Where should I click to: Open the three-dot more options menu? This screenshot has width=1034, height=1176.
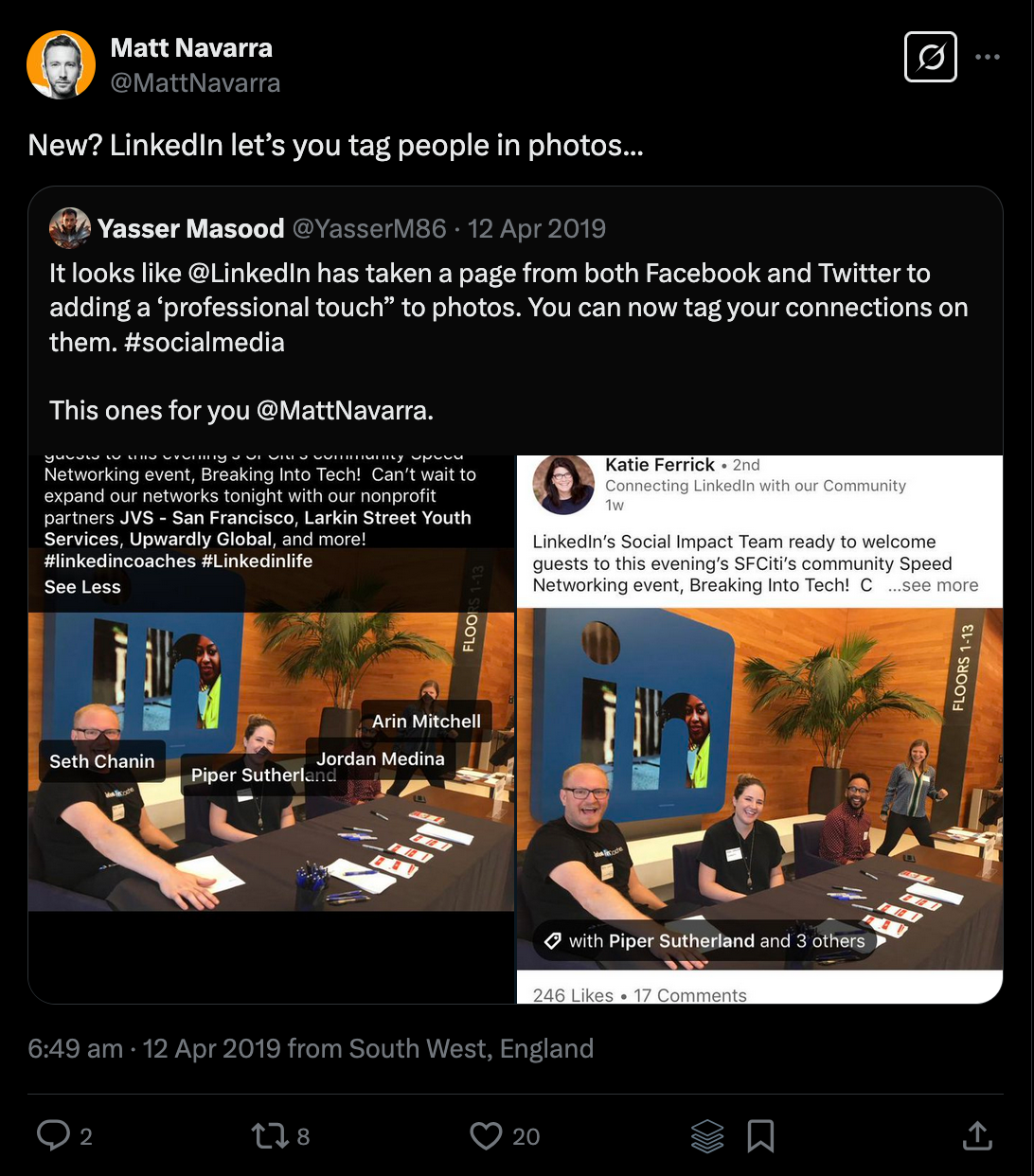pyautogui.click(x=988, y=58)
